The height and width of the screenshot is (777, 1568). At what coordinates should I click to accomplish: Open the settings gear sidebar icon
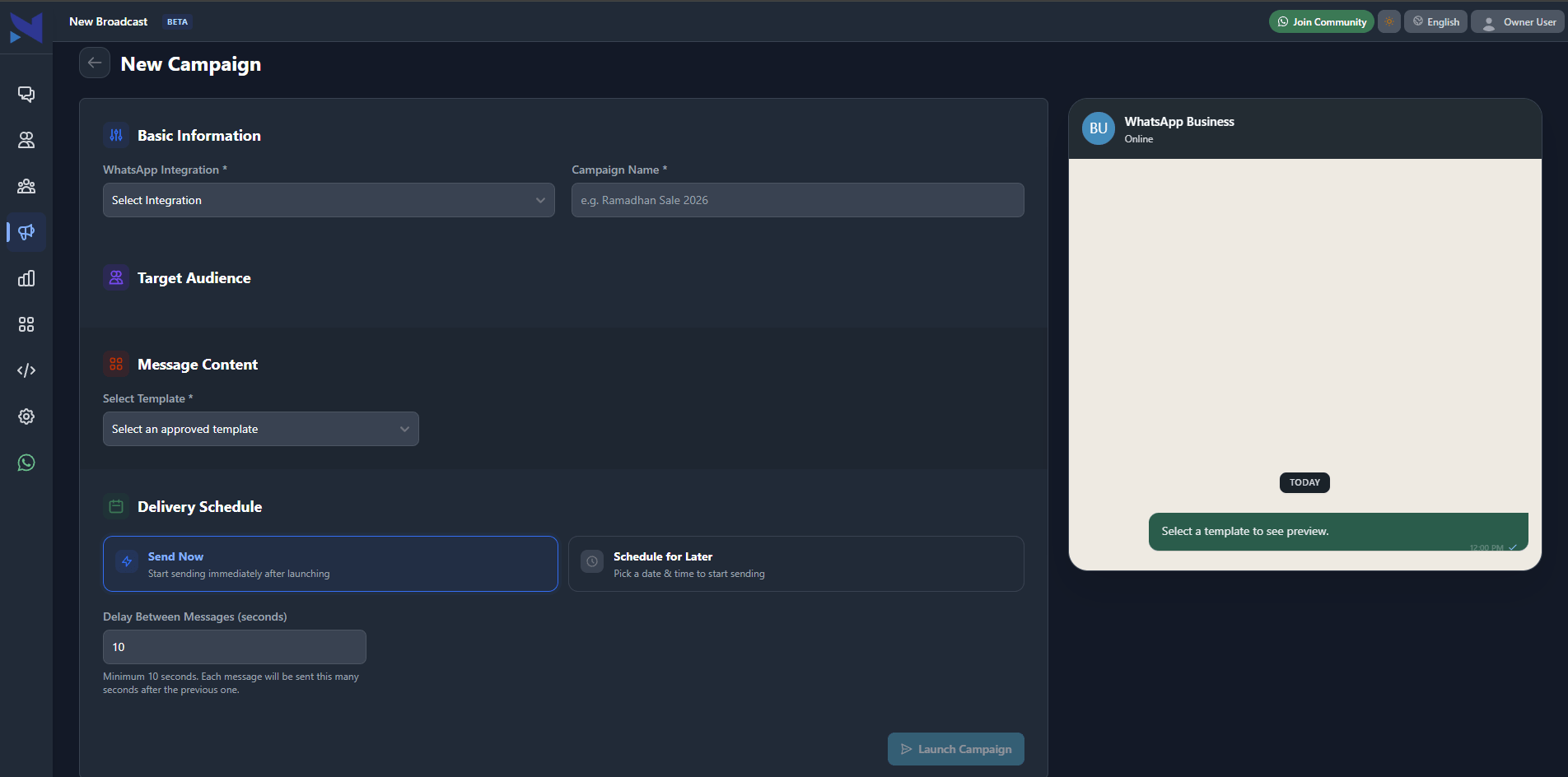pyautogui.click(x=26, y=416)
